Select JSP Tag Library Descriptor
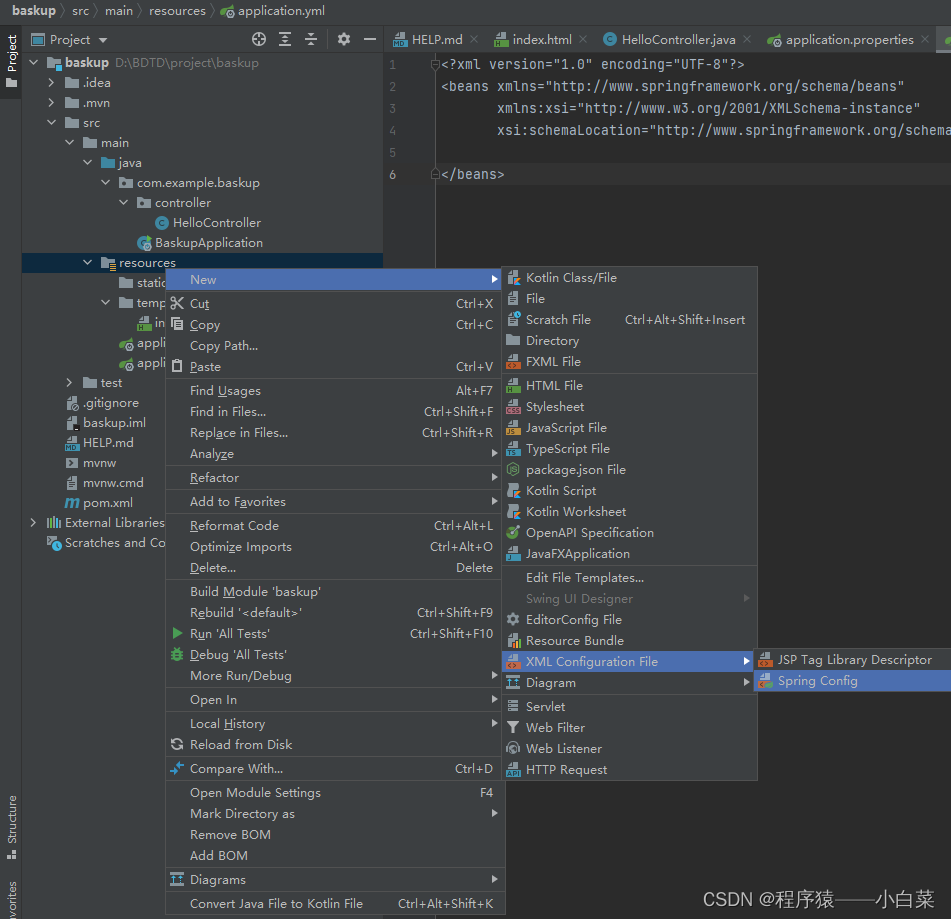Image resolution: width=951 pixels, height=919 pixels. [x=853, y=660]
